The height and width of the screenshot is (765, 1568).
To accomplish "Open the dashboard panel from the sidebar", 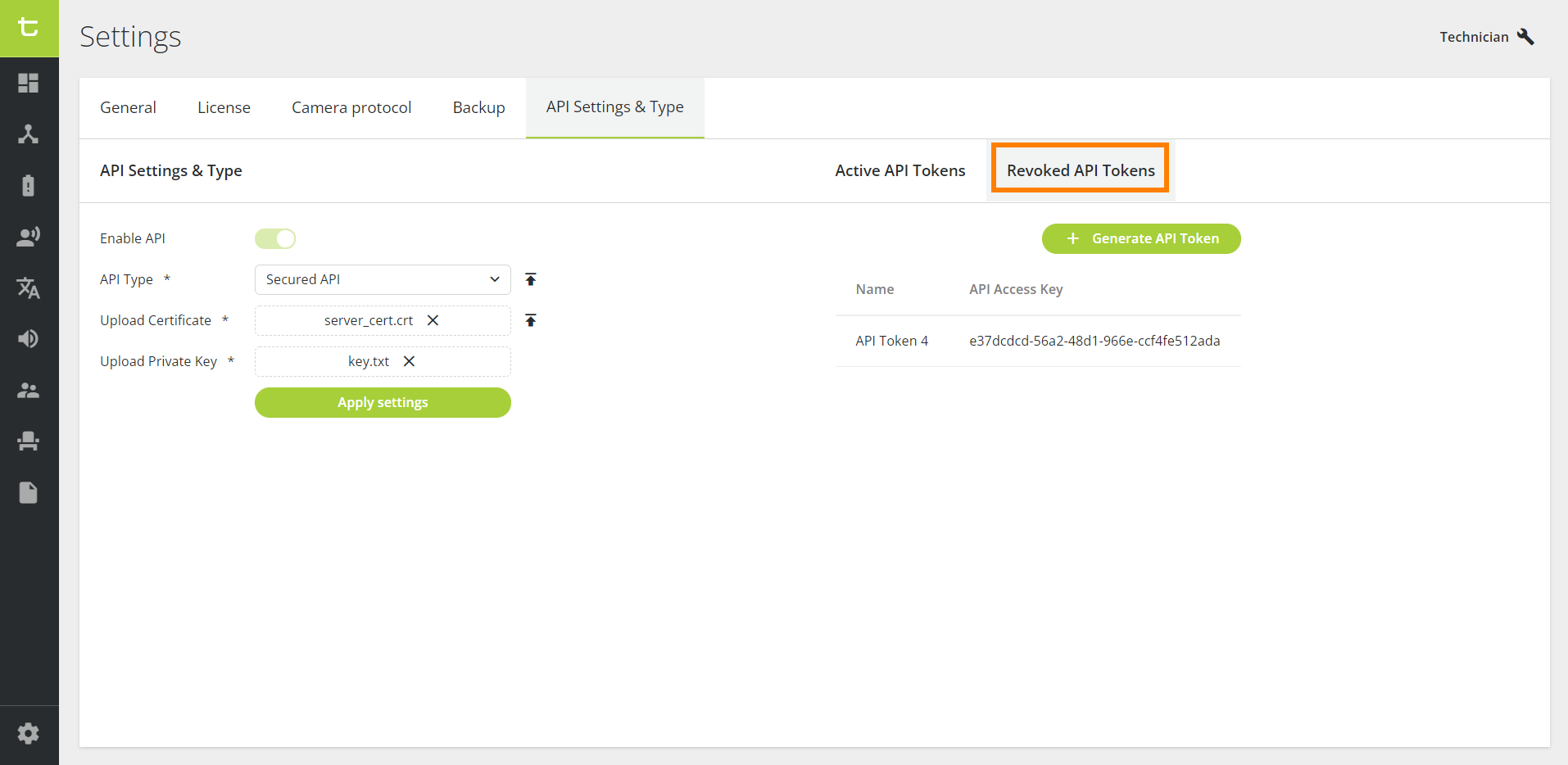I will pos(29,83).
